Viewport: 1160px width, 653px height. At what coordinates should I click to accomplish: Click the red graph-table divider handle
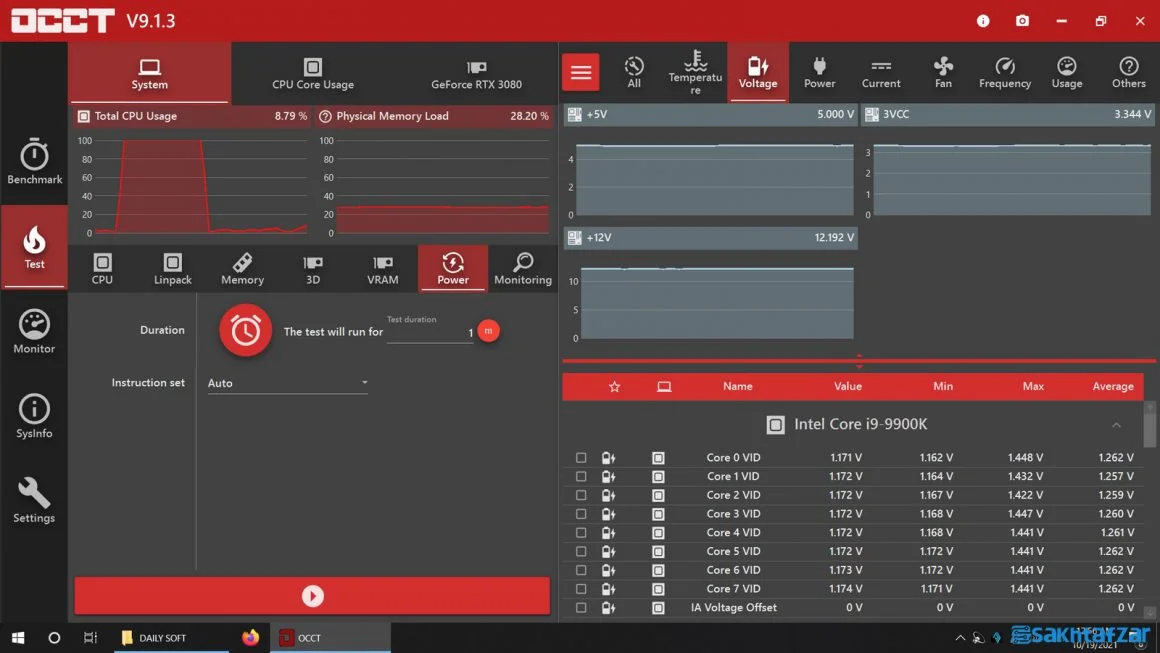coord(859,362)
